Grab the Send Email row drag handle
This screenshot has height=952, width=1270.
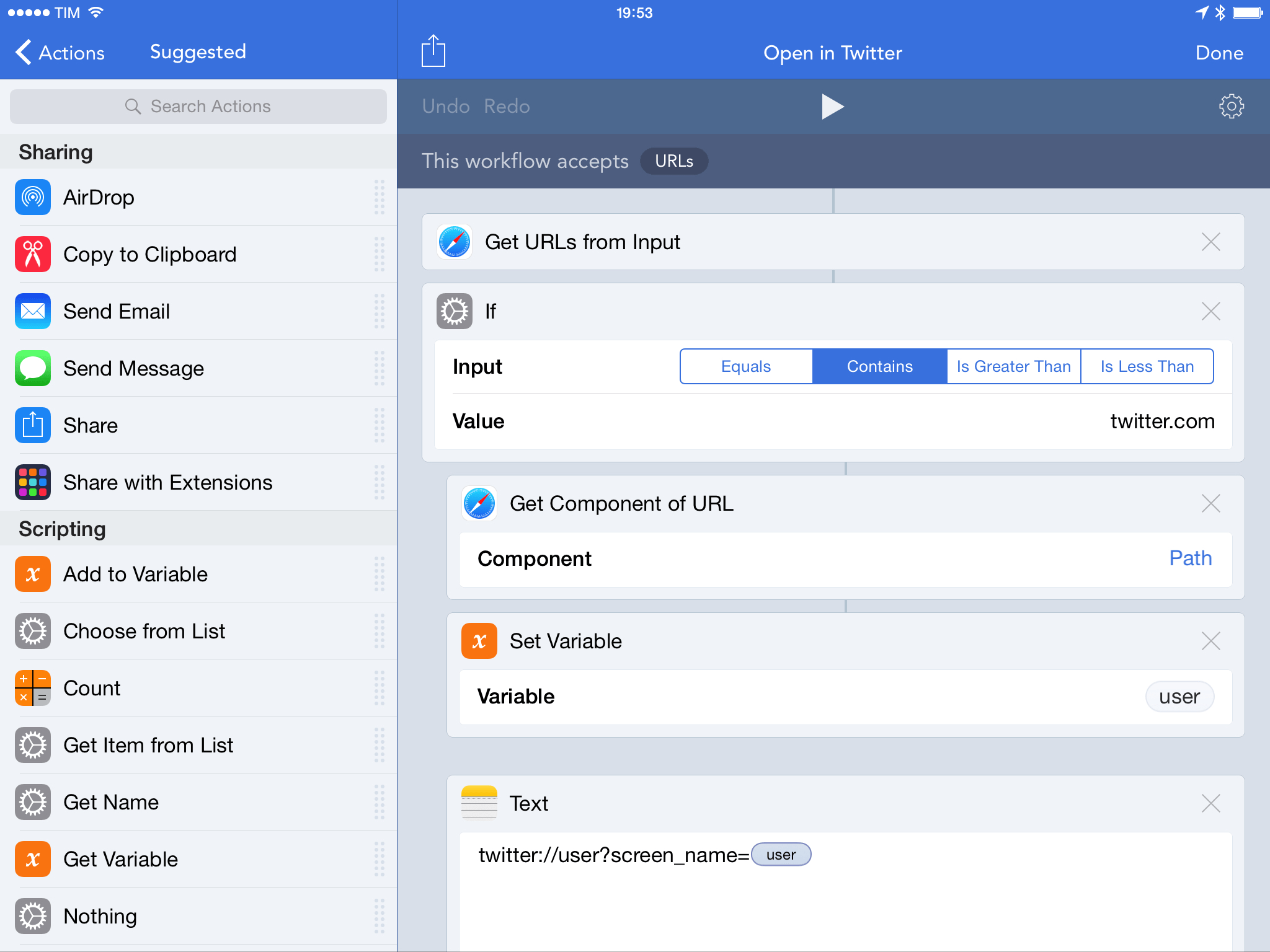[380, 311]
